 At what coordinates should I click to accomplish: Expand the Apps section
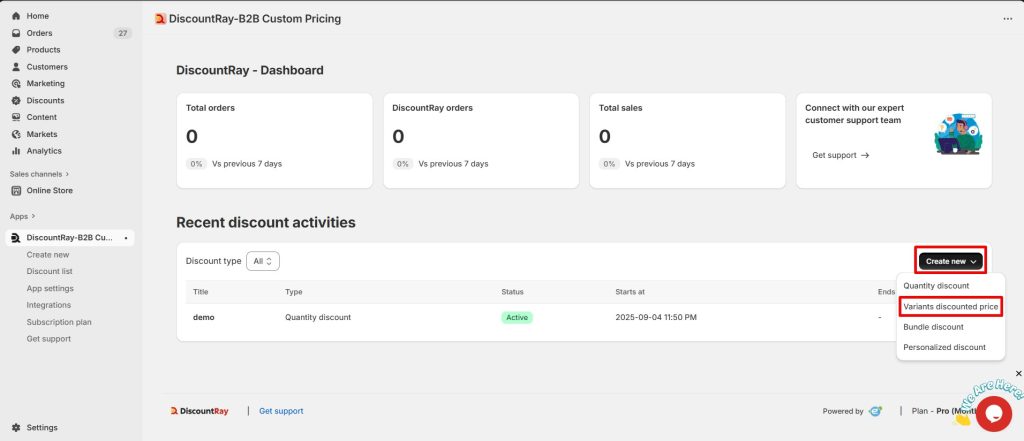(23, 216)
